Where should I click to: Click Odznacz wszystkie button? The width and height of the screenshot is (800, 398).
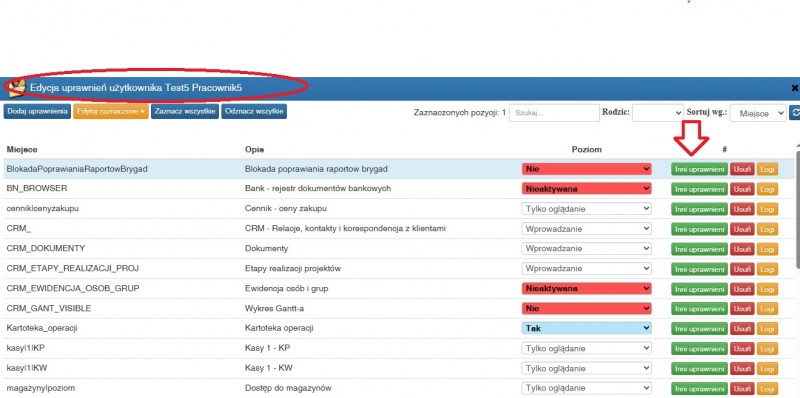click(254, 112)
